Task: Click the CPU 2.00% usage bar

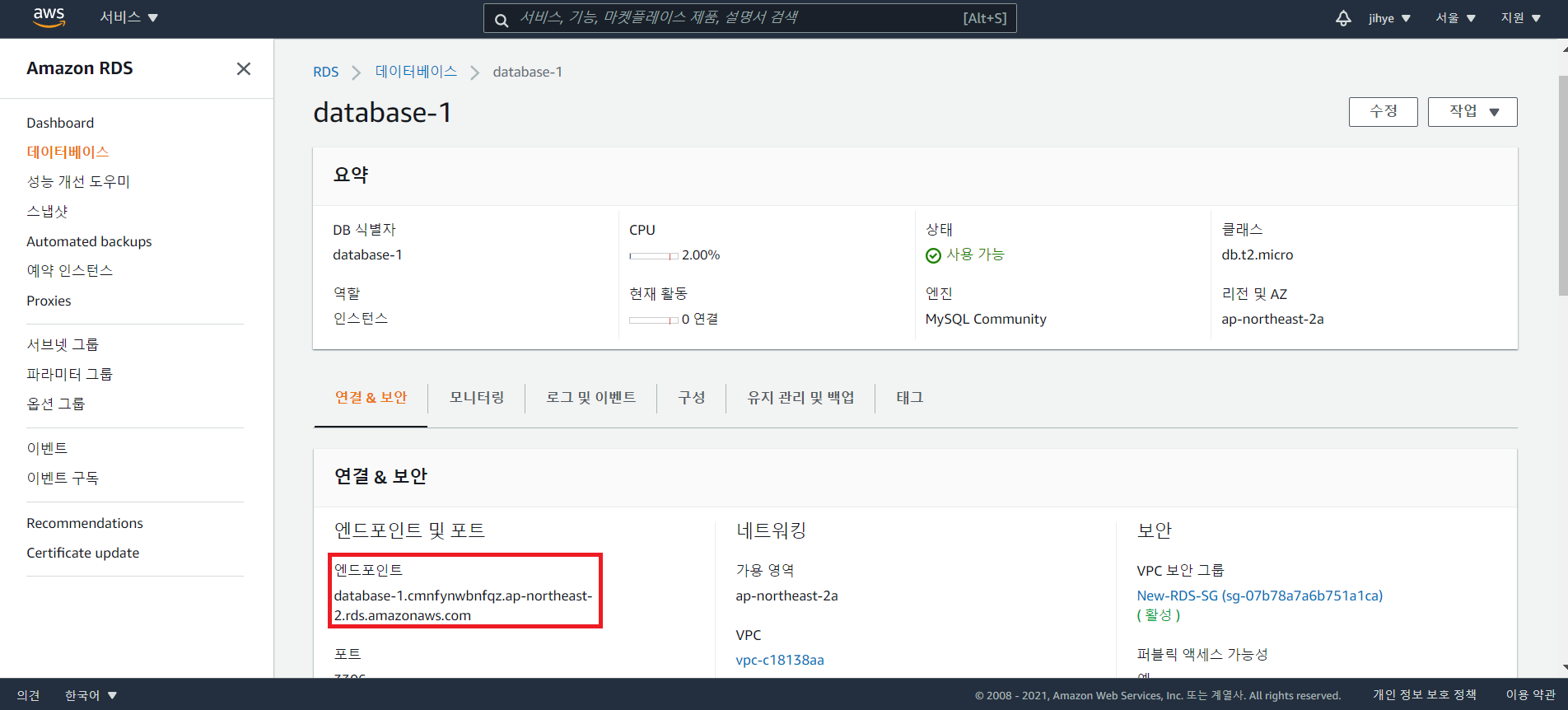Action: (654, 256)
